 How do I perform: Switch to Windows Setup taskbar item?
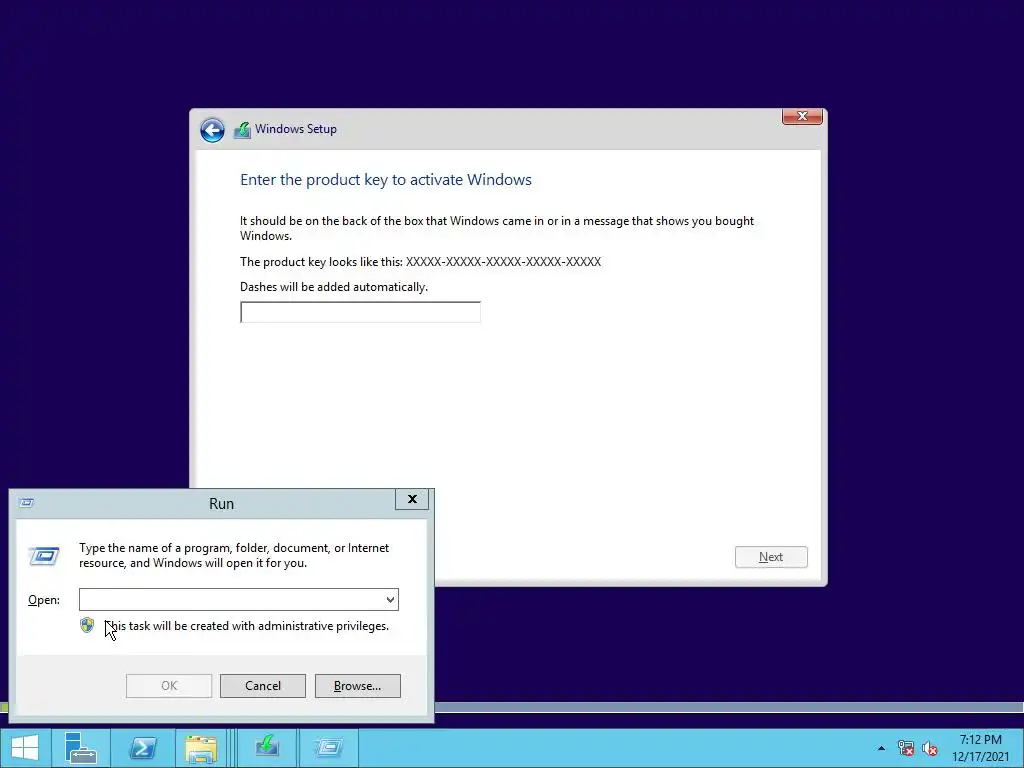(x=267, y=748)
